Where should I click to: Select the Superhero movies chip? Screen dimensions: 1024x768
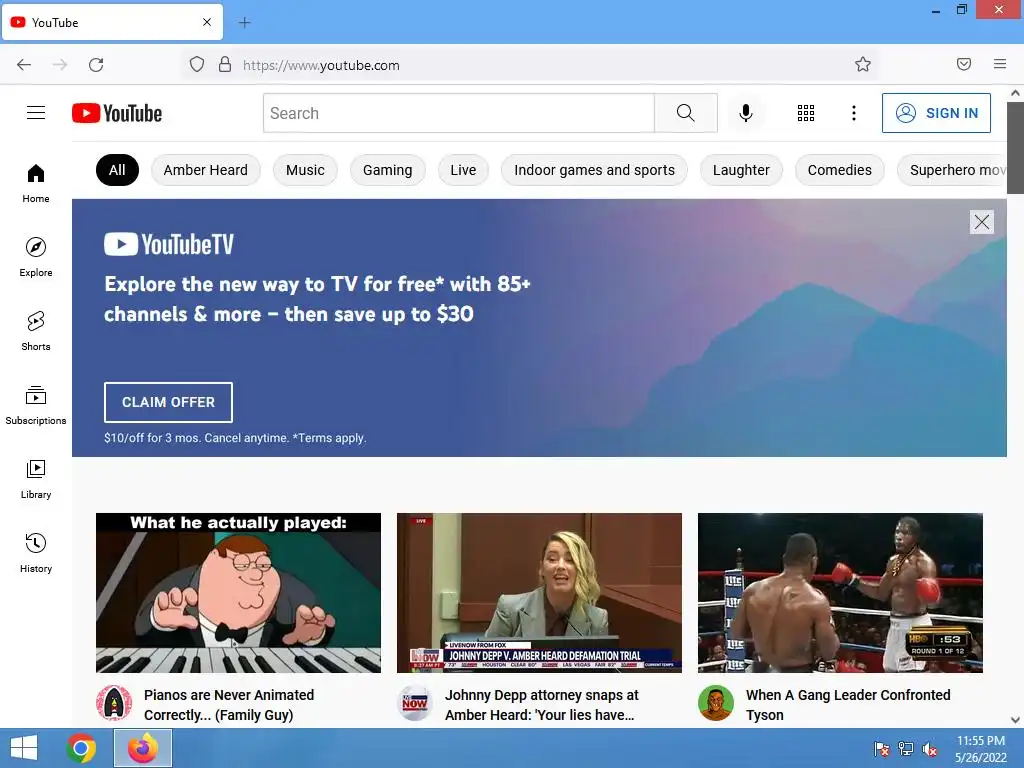tap(952, 170)
